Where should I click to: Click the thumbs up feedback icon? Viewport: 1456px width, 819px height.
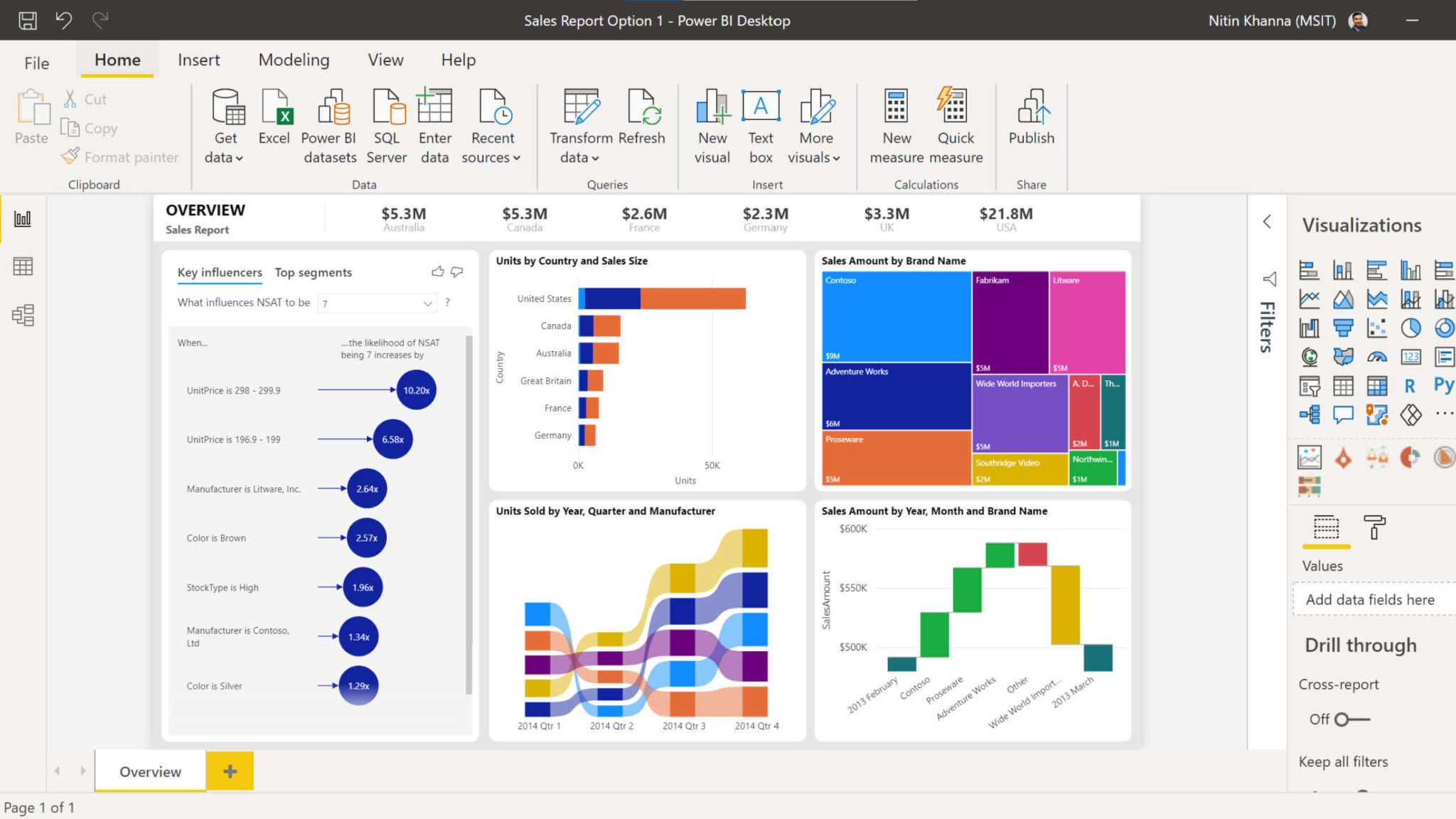click(437, 271)
